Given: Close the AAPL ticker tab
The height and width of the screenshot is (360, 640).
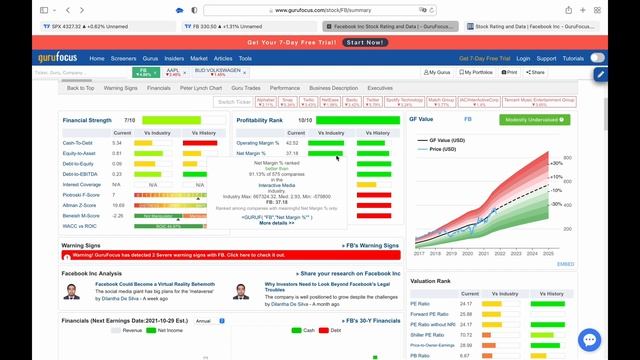Looking at the screenshot, I should pyautogui.click(x=184, y=73).
